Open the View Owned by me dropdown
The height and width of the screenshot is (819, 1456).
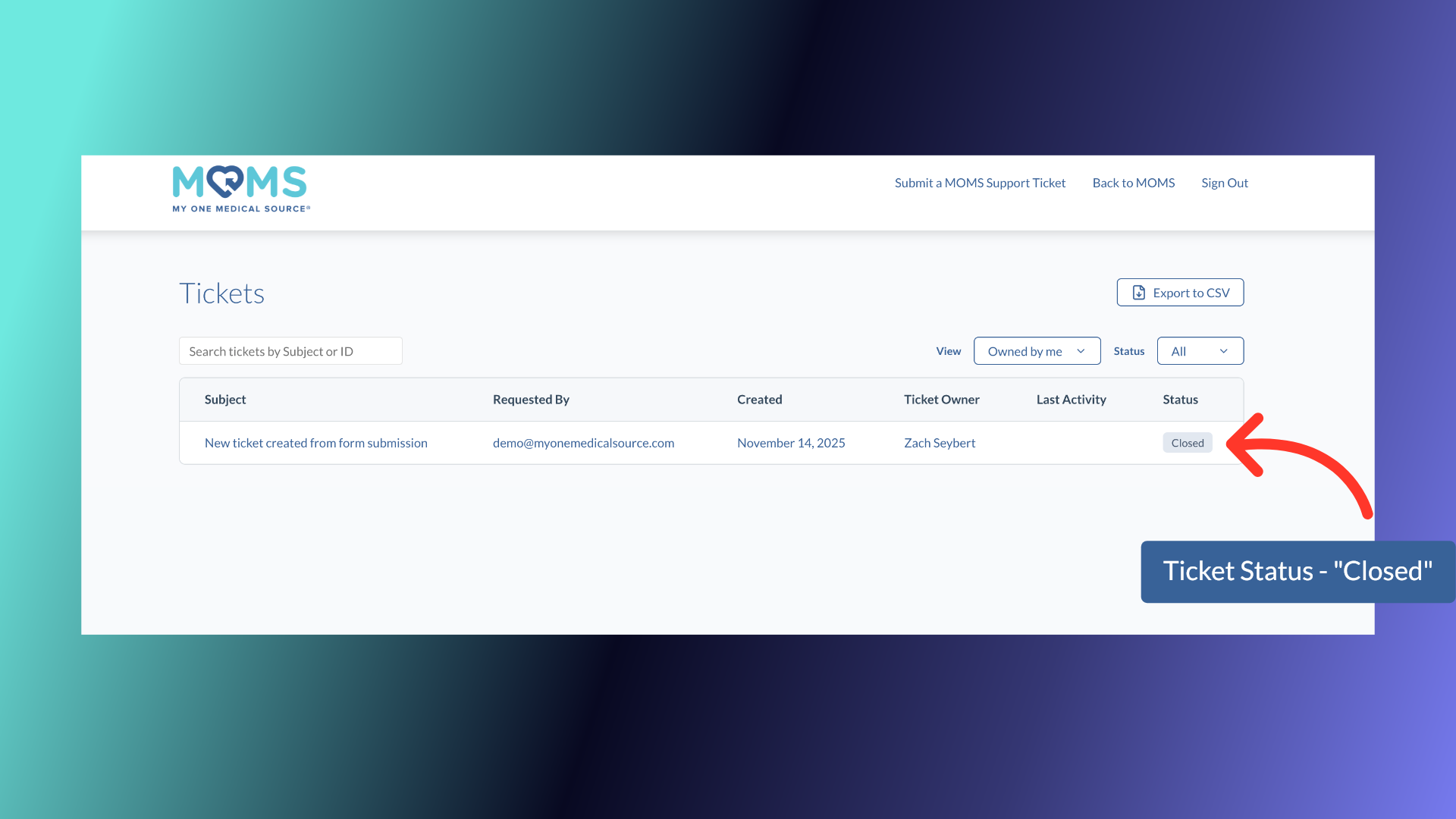(1036, 351)
